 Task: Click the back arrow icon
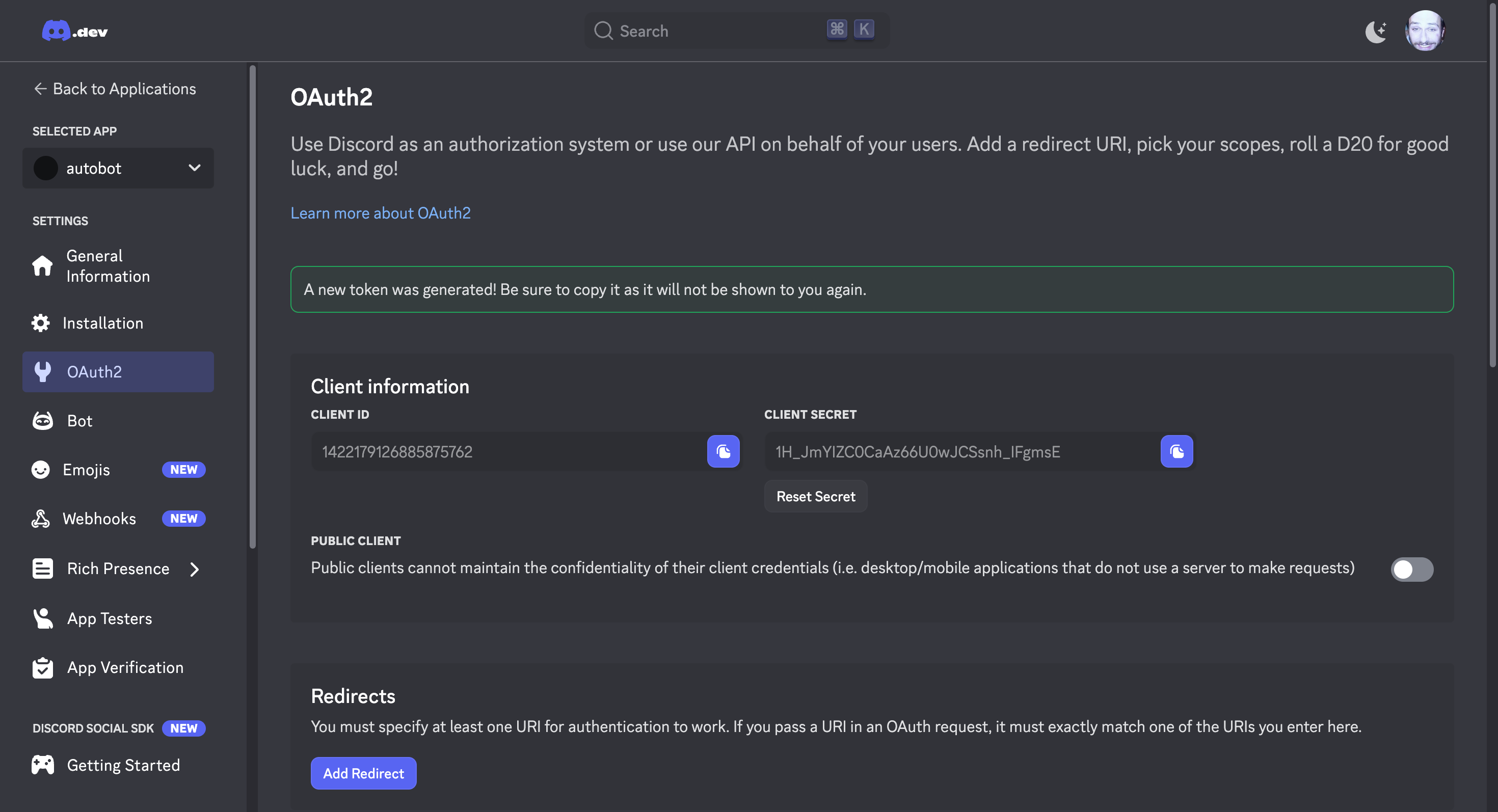pos(40,88)
